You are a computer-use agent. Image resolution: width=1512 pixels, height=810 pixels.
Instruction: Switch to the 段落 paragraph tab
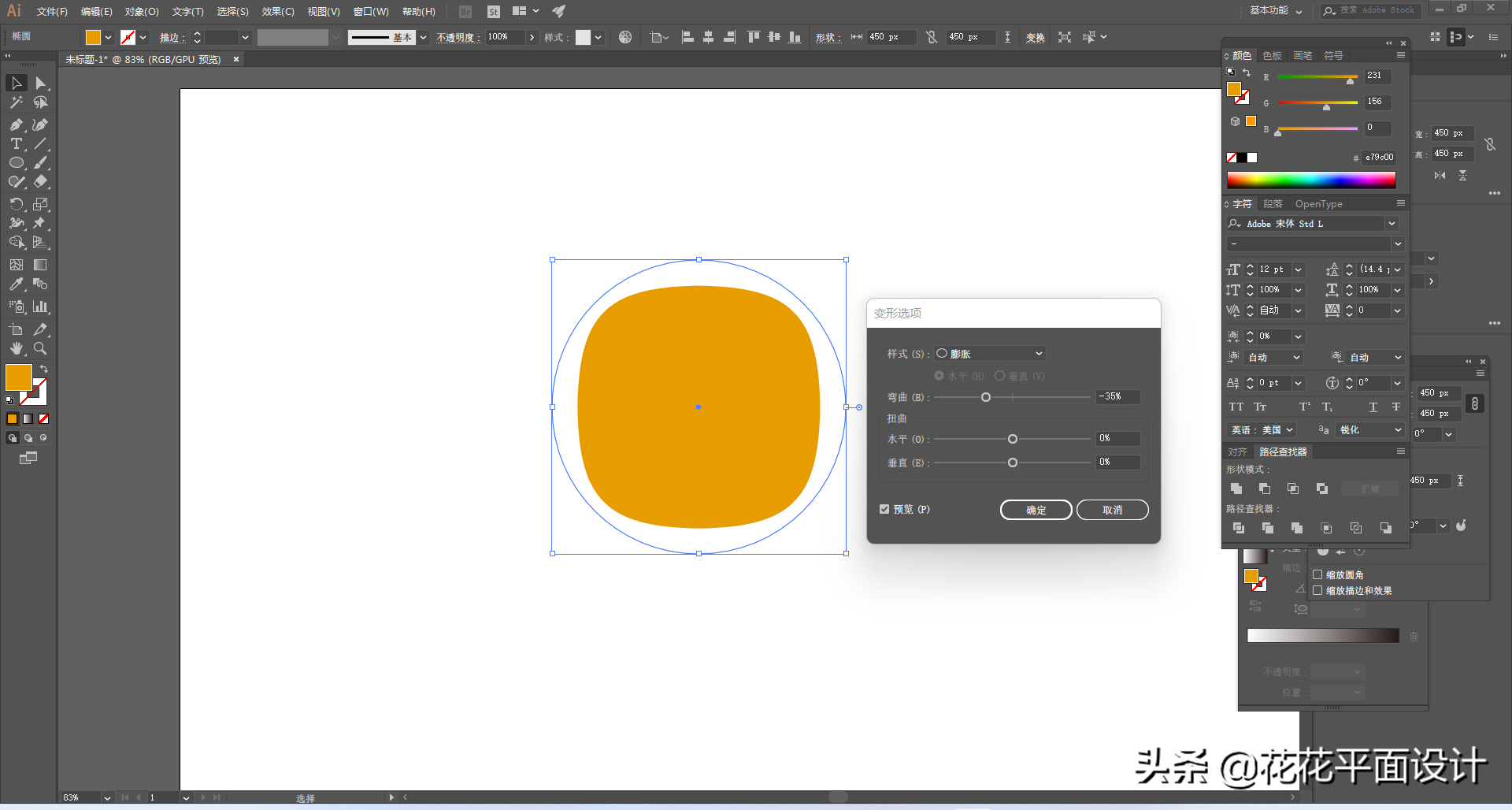[1273, 204]
